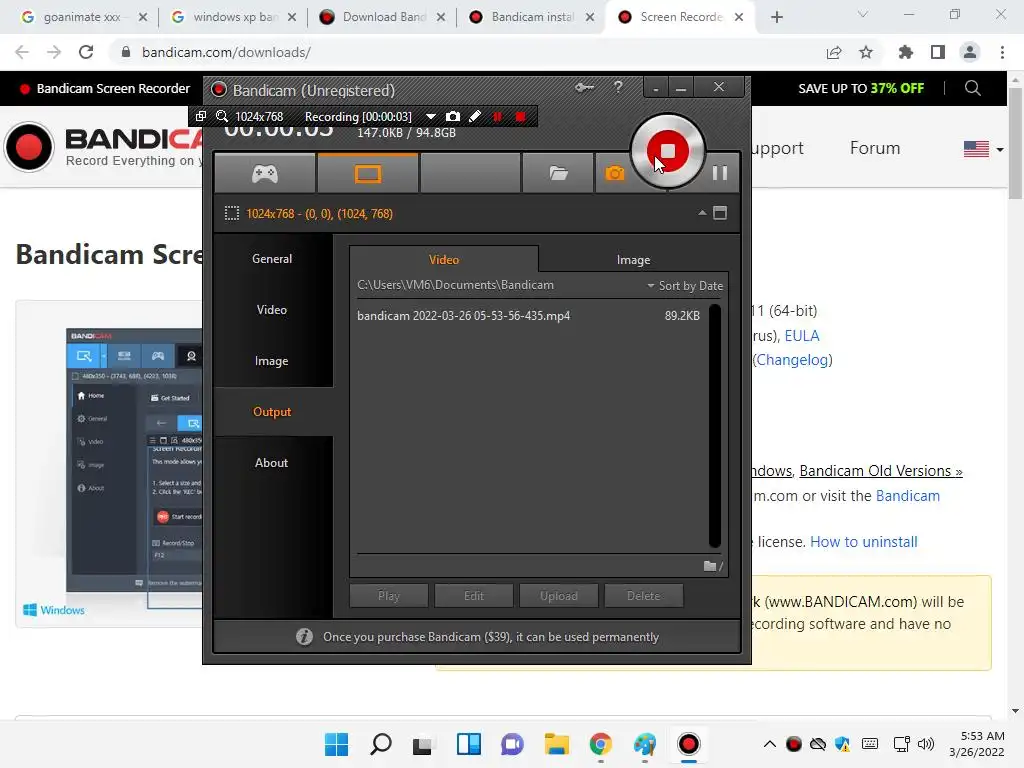This screenshot has width=1024, height=768.
Task: Click folder icon below file list
Action: [x=711, y=566]
